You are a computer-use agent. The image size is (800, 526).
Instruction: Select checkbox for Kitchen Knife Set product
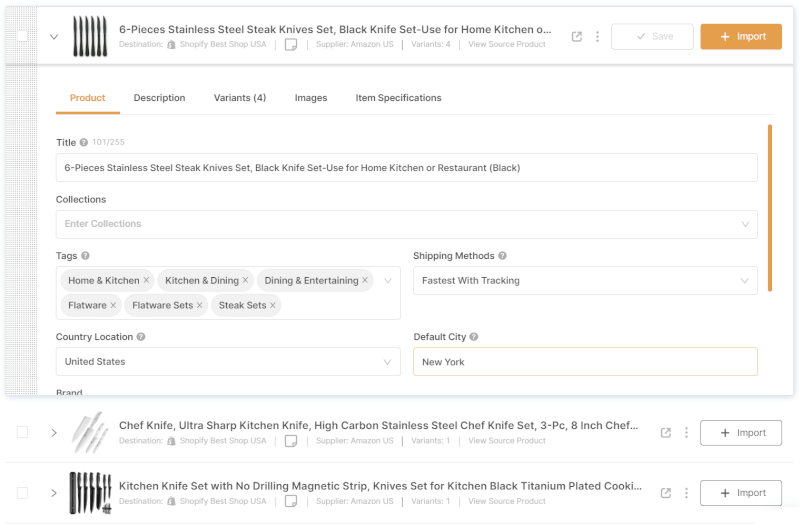pyautogui.click(x=22, y=493)
